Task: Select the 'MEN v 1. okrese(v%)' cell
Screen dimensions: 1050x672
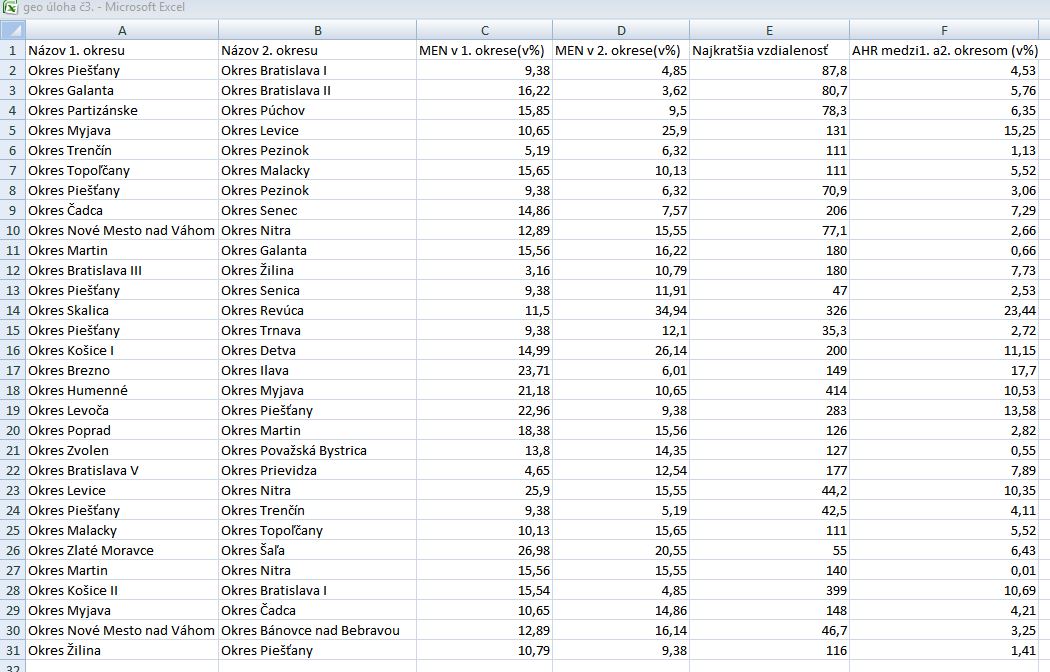Action: pyautogui.click(x=485, y=50)
